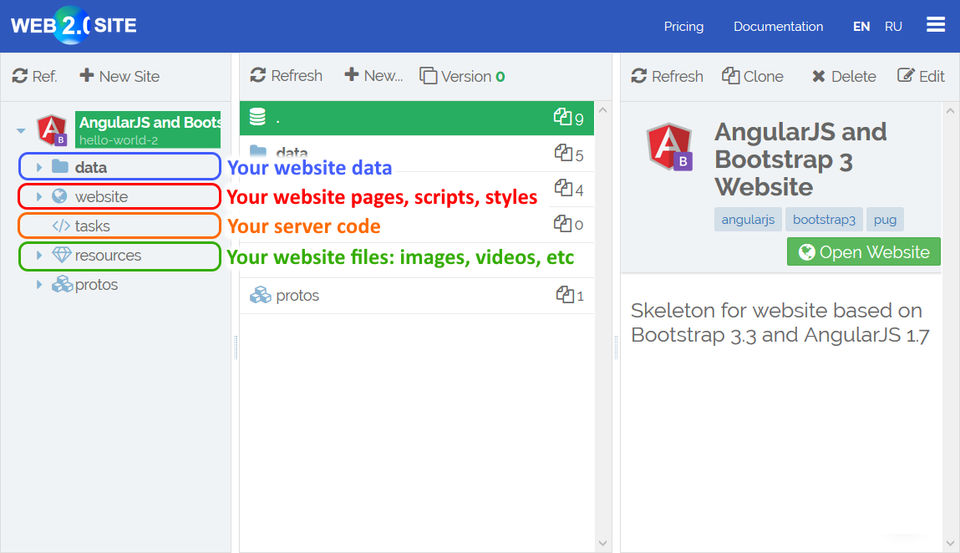Select the AngularJS and Bootstrap hello-world-2 site

(148, 130)
